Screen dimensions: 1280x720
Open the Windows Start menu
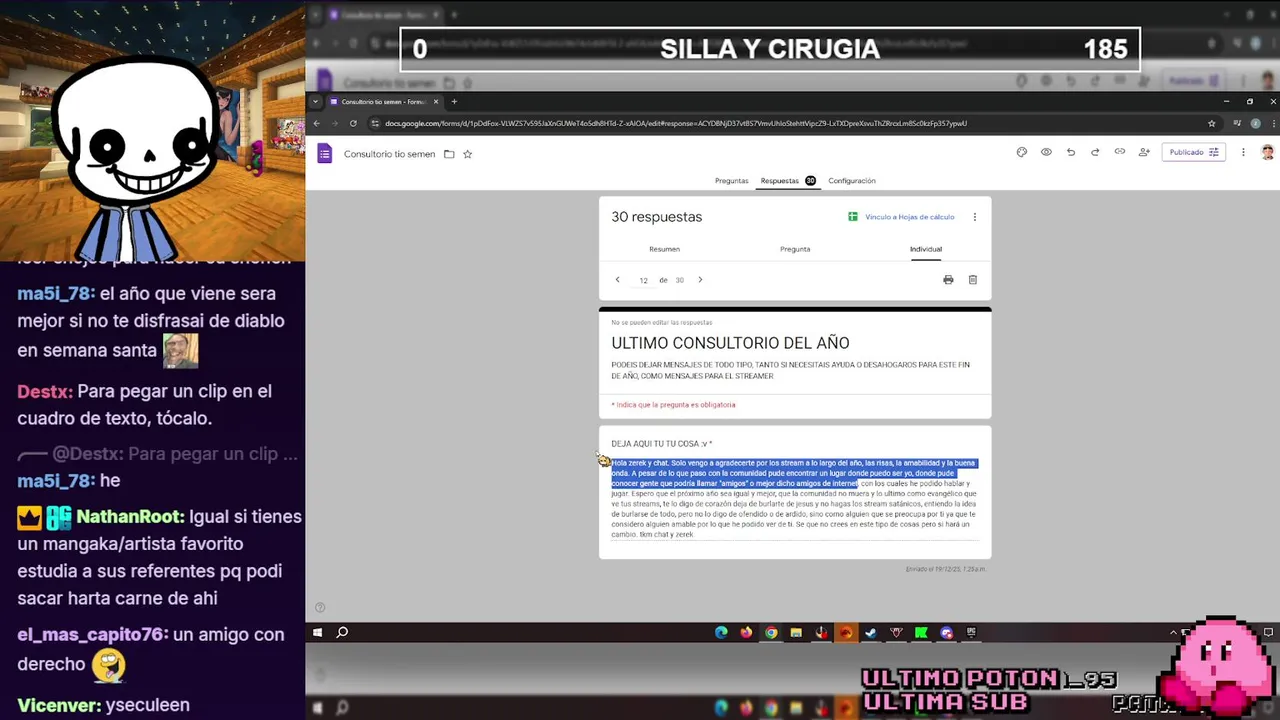coord(318,632)
